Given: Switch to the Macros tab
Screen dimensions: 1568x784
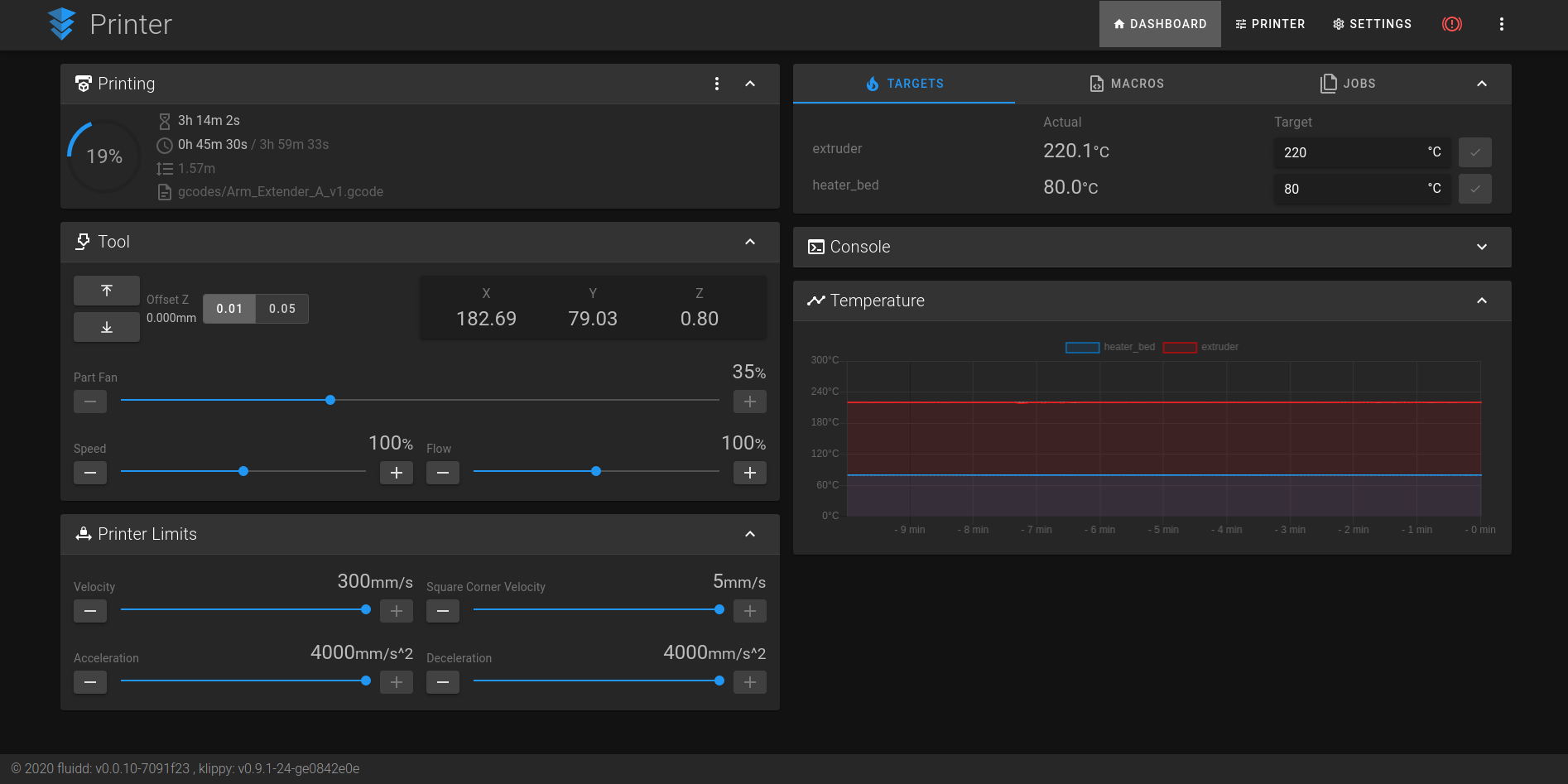Looking at the screenshot, I should 1127,84.
